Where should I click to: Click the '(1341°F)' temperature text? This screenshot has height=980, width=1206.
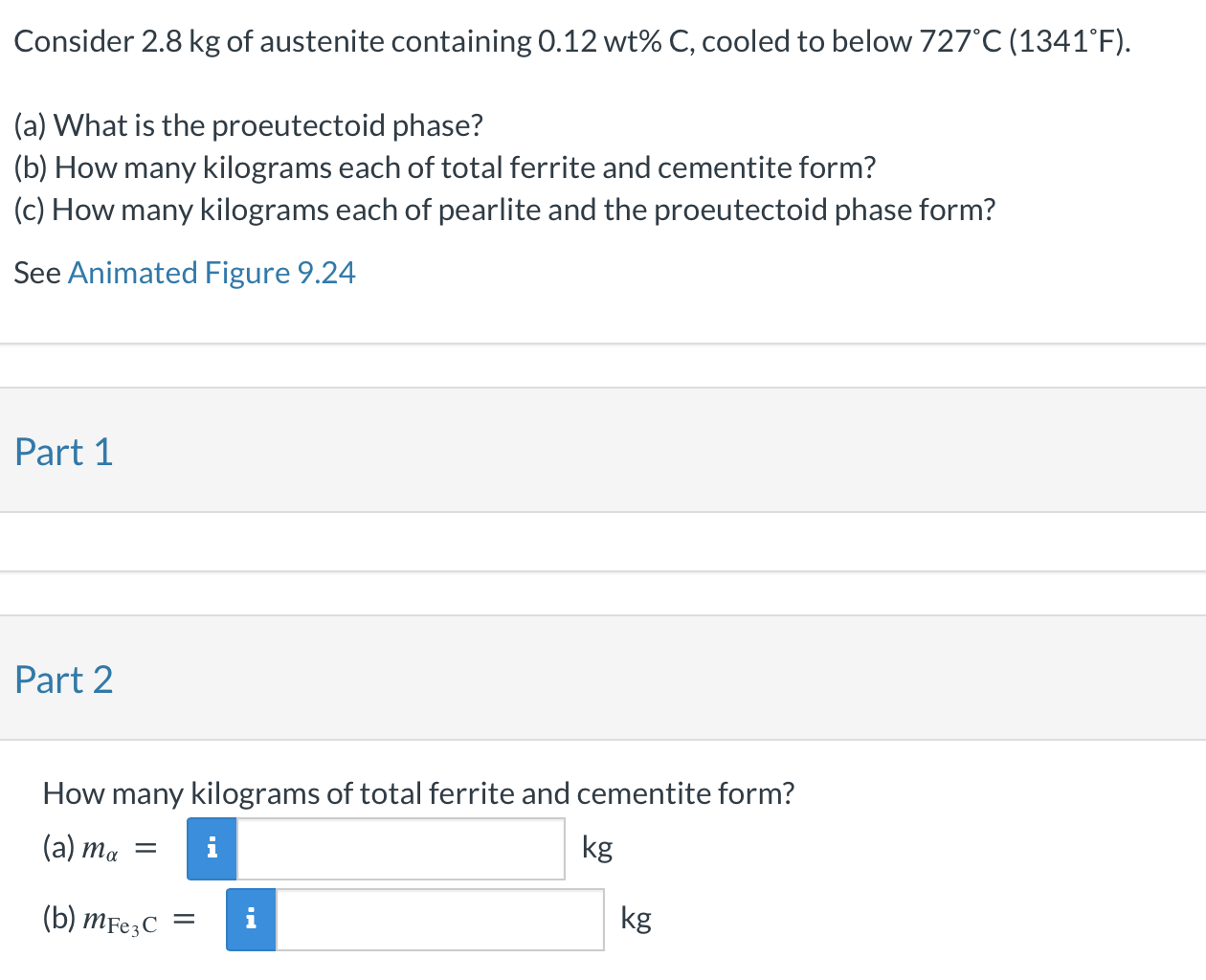pos(1069,42)
